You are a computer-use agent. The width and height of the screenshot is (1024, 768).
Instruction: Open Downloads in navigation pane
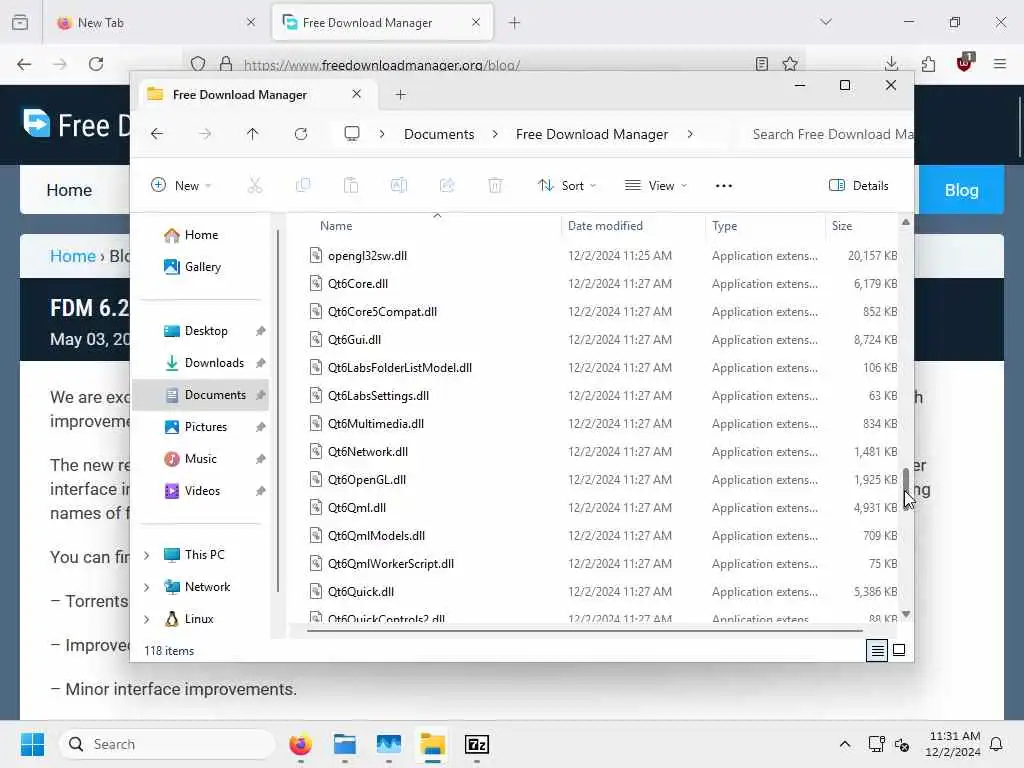[x=202, y=363]
